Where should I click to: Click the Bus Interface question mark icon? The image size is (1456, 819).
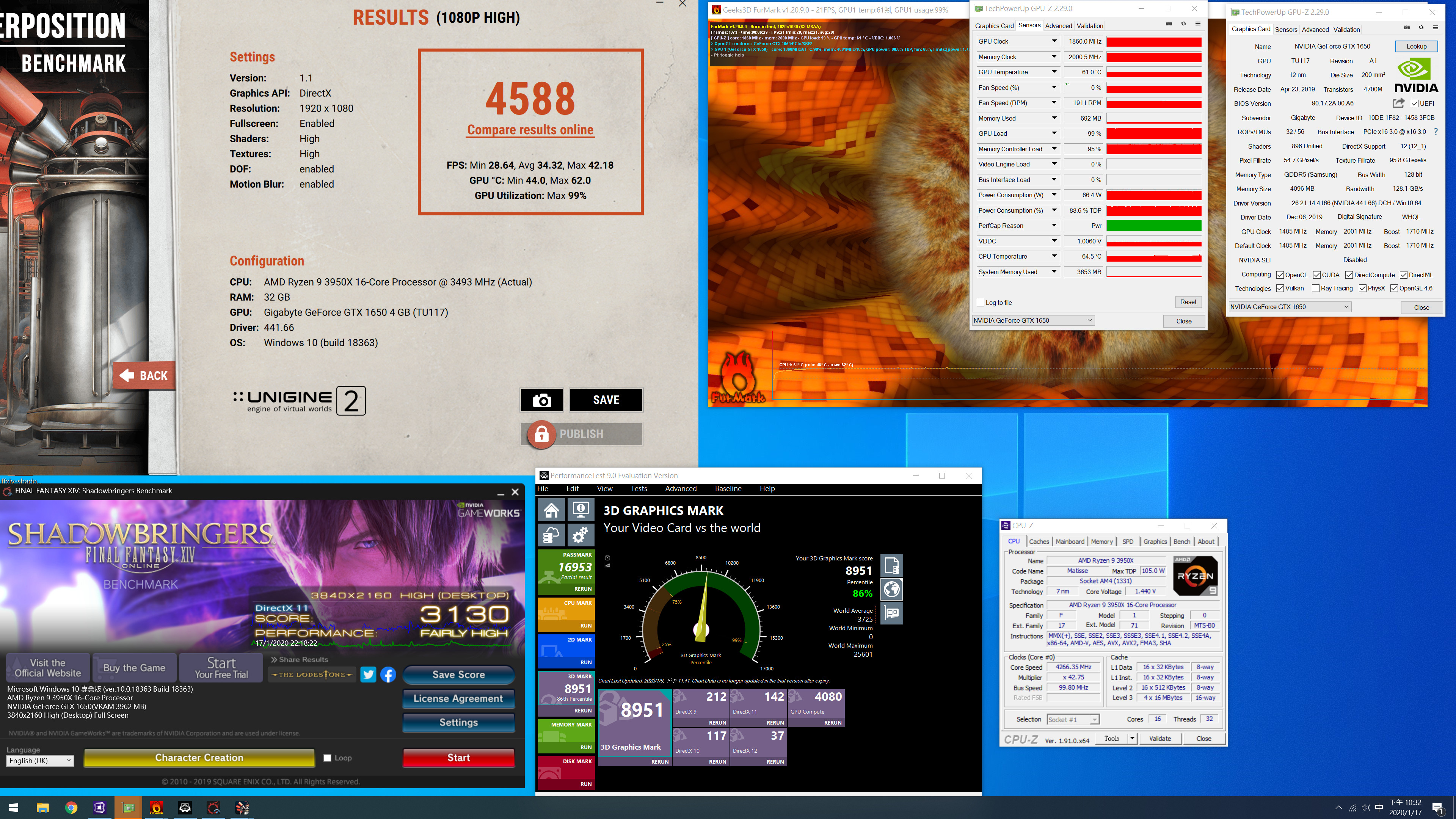tap(1435, 132)
